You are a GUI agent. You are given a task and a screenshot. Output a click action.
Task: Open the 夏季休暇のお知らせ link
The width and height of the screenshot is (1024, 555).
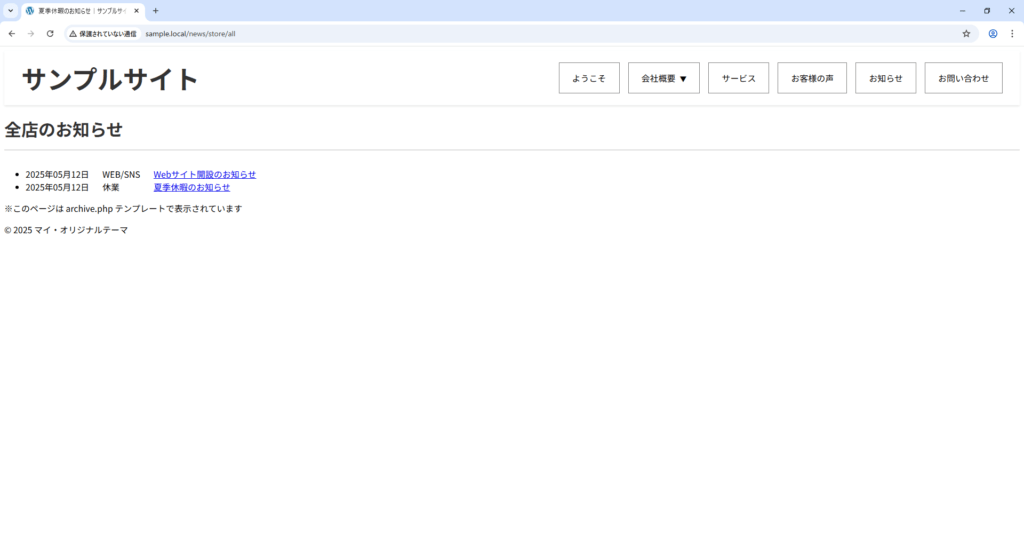(x=191, y=187)
